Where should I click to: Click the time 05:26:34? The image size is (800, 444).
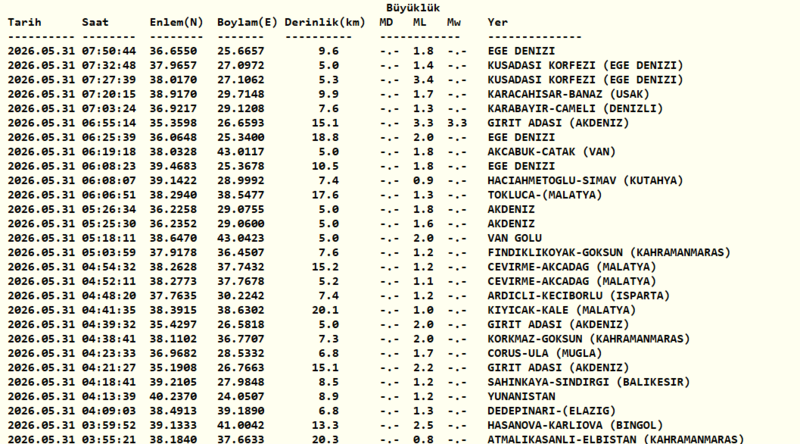point(109,209)
